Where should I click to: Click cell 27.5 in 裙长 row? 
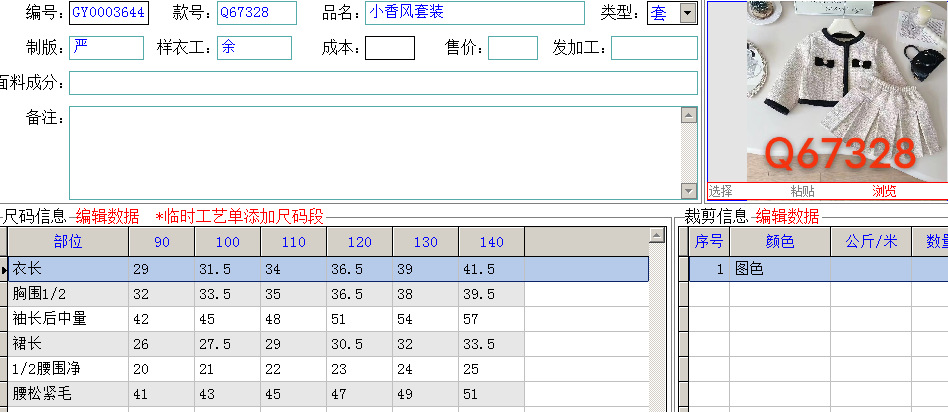click(x=227, y=344)
